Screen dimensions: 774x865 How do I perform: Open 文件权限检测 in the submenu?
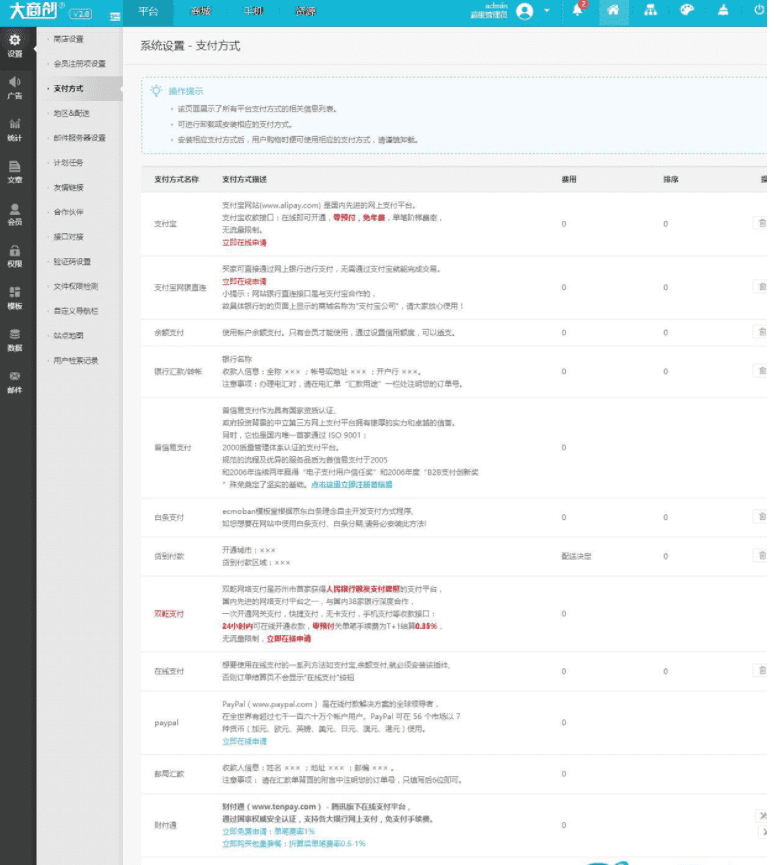[x=76, y=286]
